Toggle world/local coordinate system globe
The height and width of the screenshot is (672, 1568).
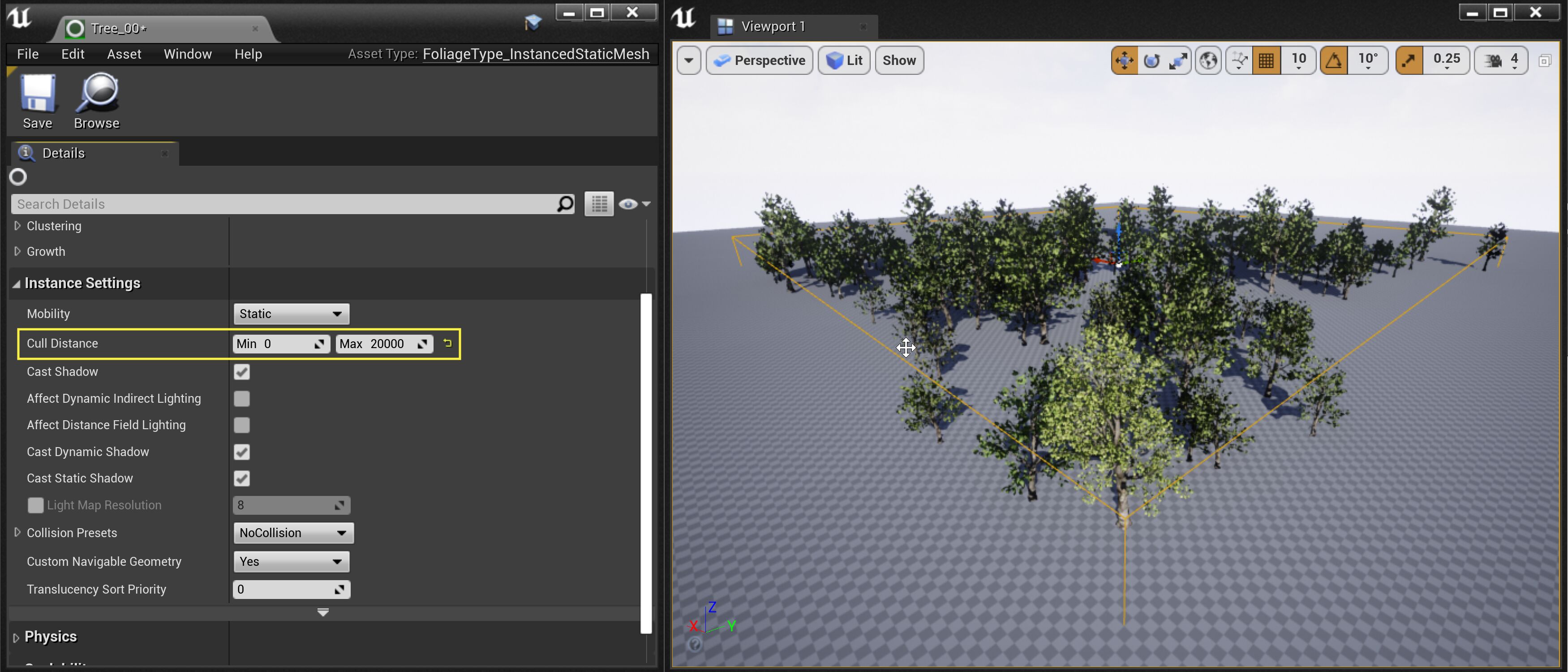coord(1208,60)
